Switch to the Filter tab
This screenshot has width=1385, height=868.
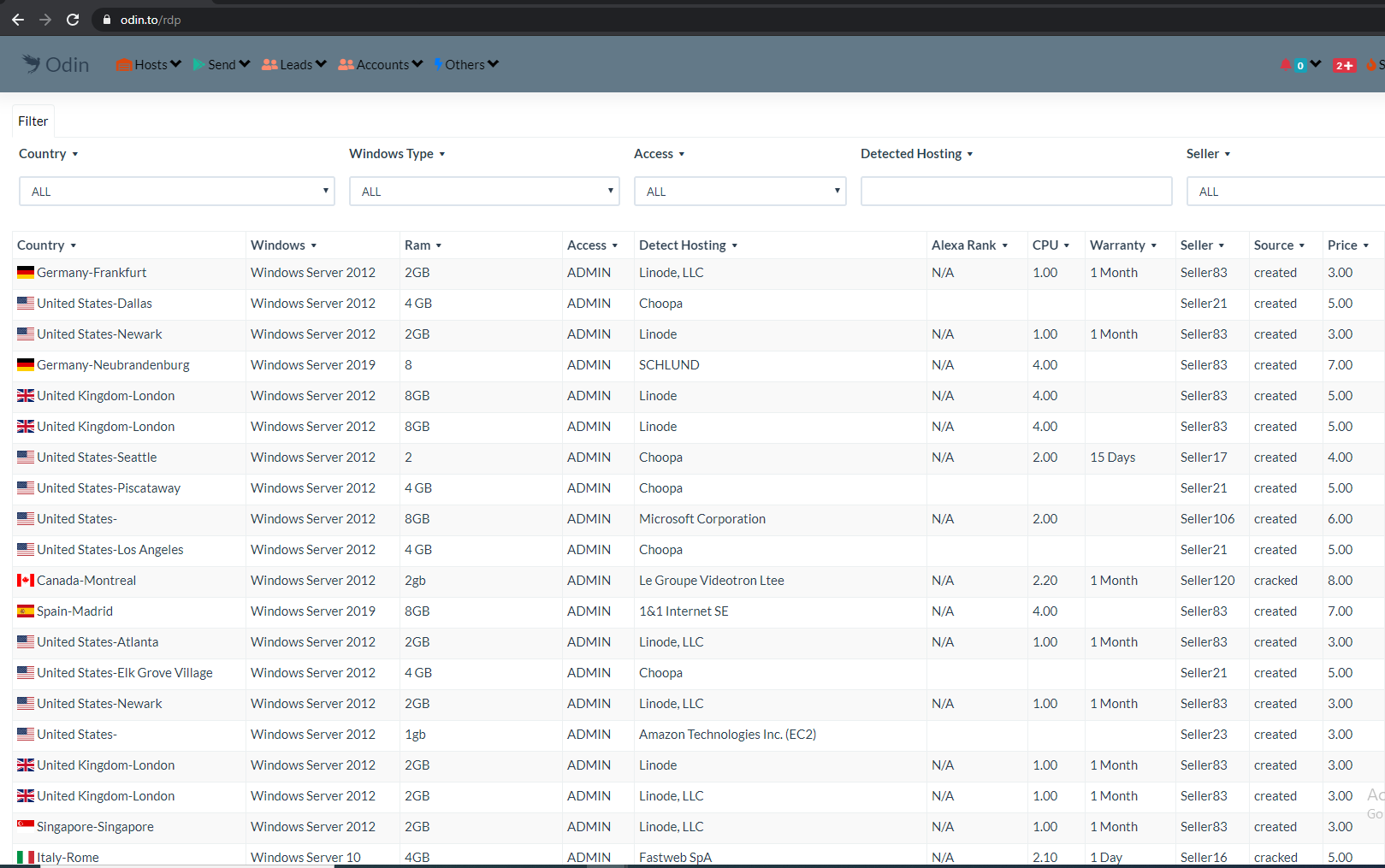coord(33,121)
